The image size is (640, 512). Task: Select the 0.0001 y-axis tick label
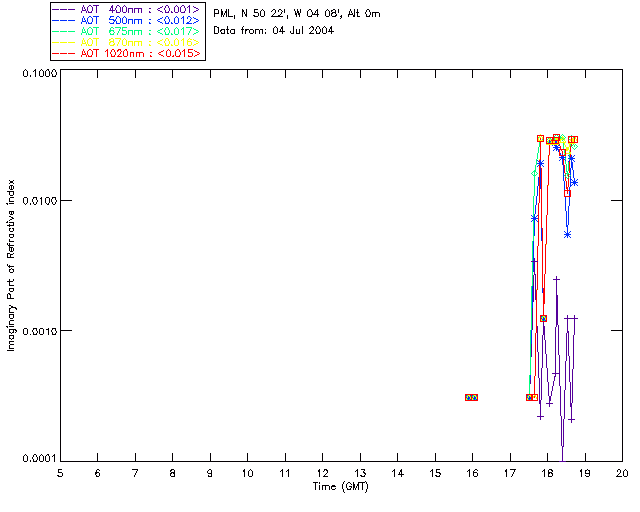pyautogui.click(x=38, y=458)
